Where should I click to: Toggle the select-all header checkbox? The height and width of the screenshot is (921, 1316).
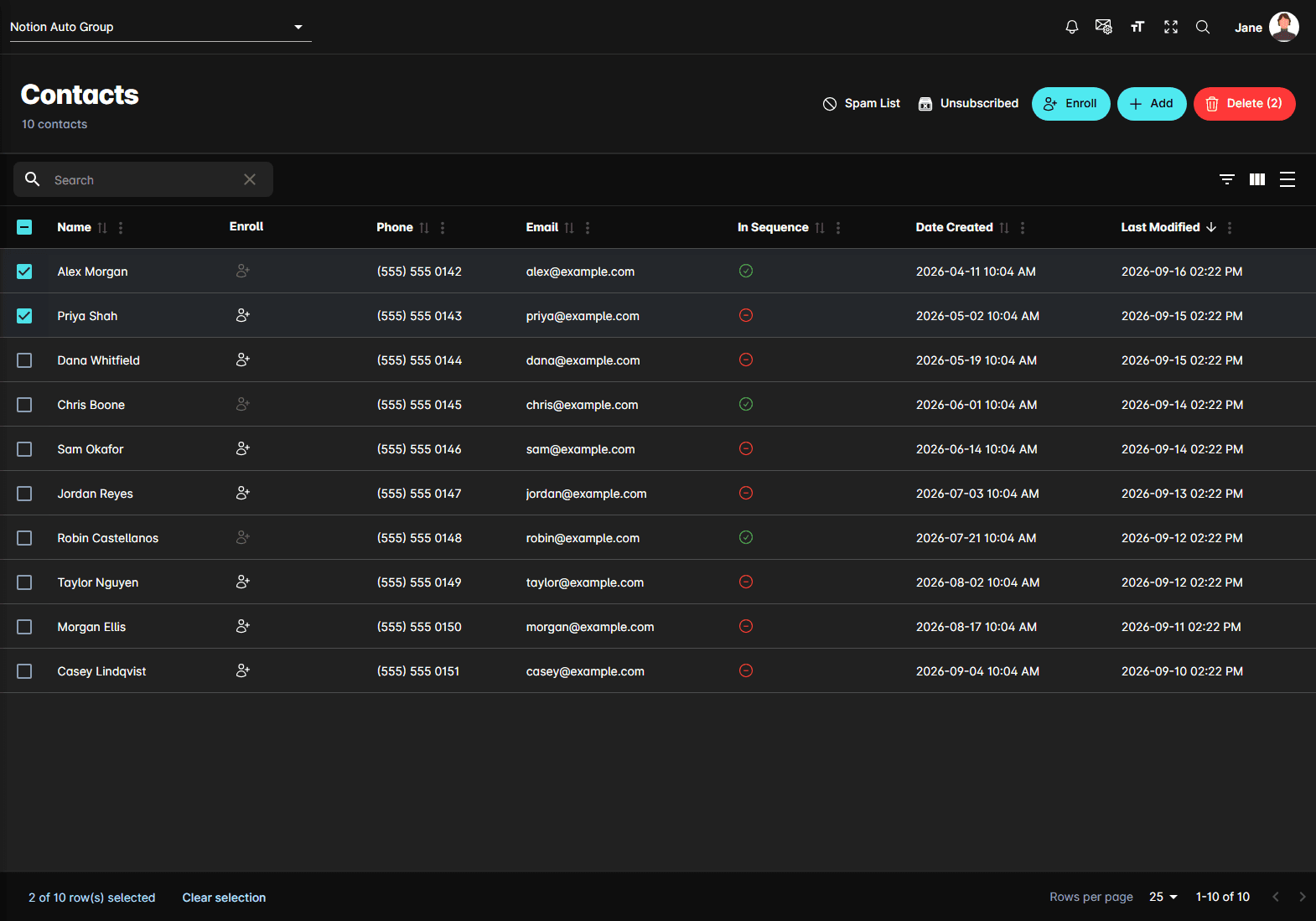24,227
